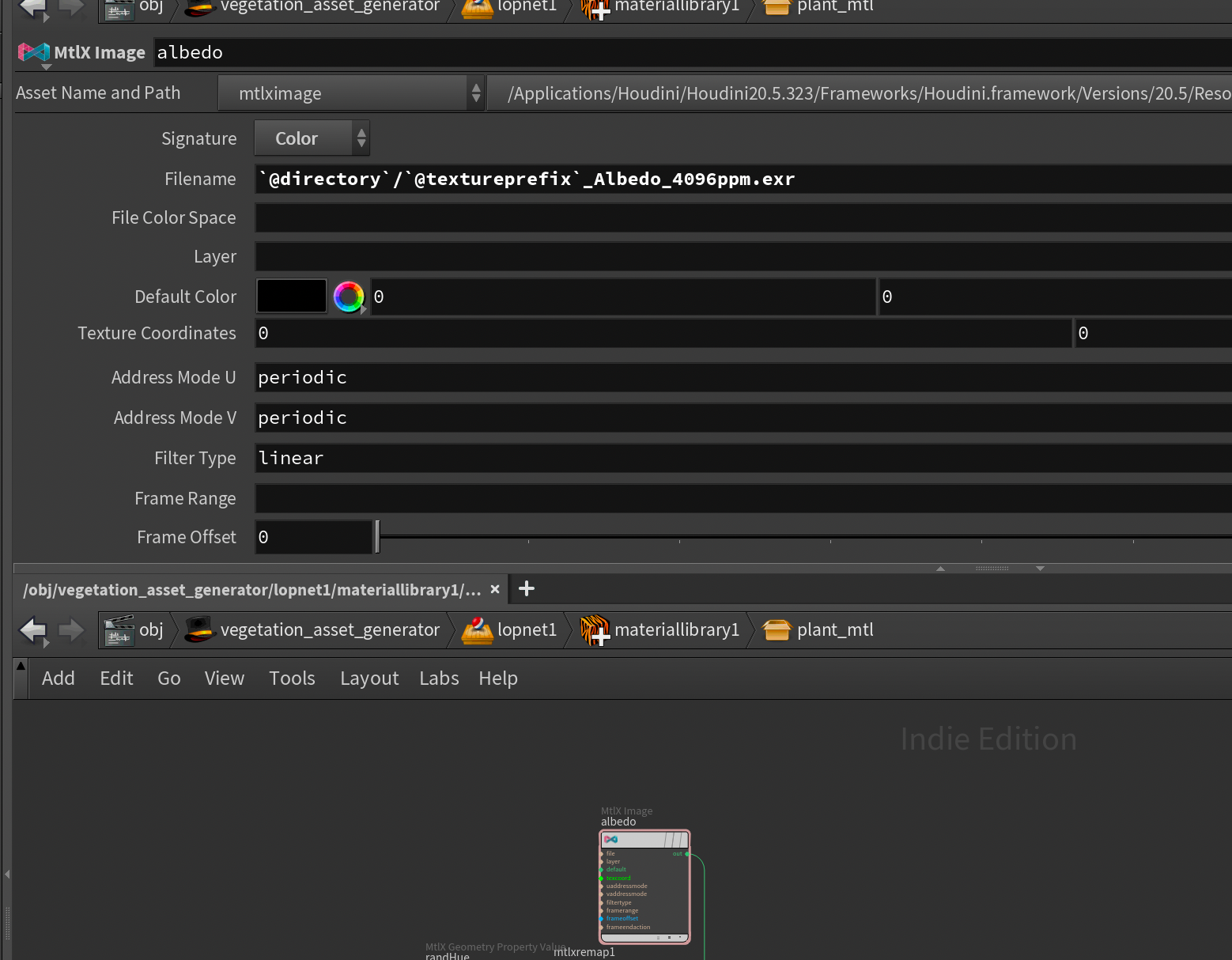Click the back arrow in network navigation

pyautogui.click(x=33, y=630)
